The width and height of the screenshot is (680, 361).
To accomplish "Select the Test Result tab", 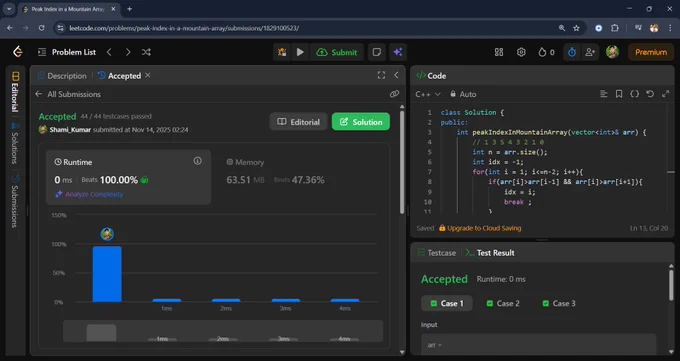I will (x=490, y=253).
